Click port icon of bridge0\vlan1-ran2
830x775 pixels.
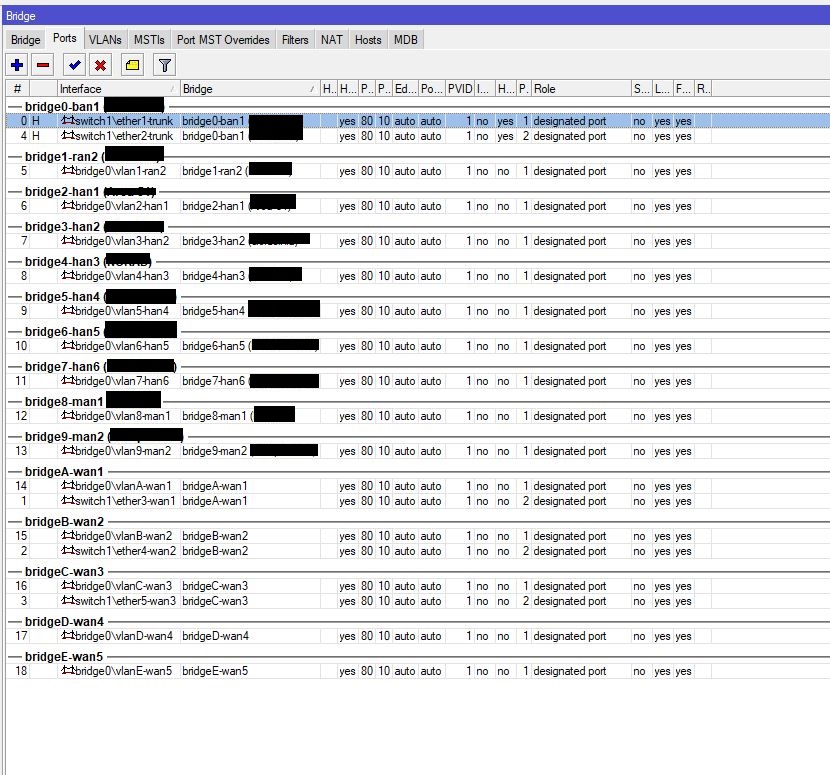(x=68, y=170)
